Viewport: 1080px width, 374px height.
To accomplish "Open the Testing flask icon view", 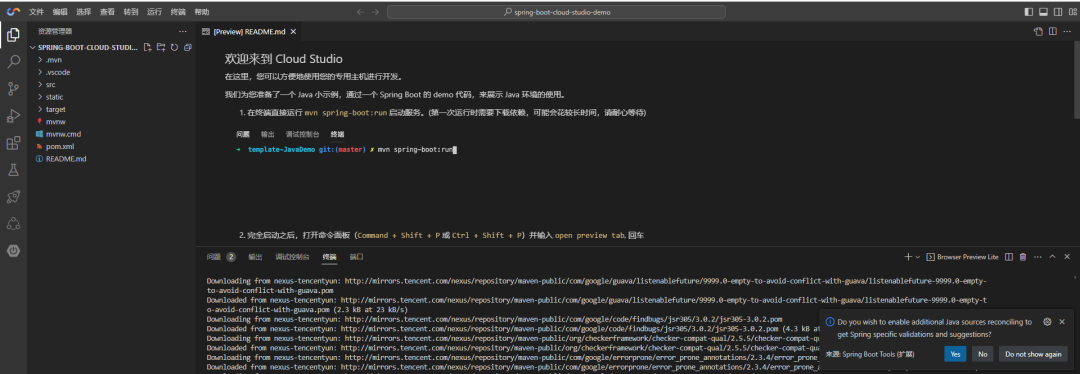I will click(x=13, y=169).
